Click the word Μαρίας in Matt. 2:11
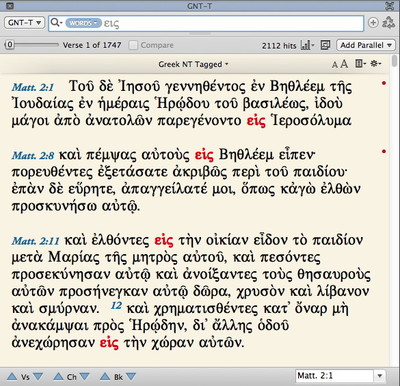Image resolution: width=400 pixels, height=386 pixels. click(74, 257)
